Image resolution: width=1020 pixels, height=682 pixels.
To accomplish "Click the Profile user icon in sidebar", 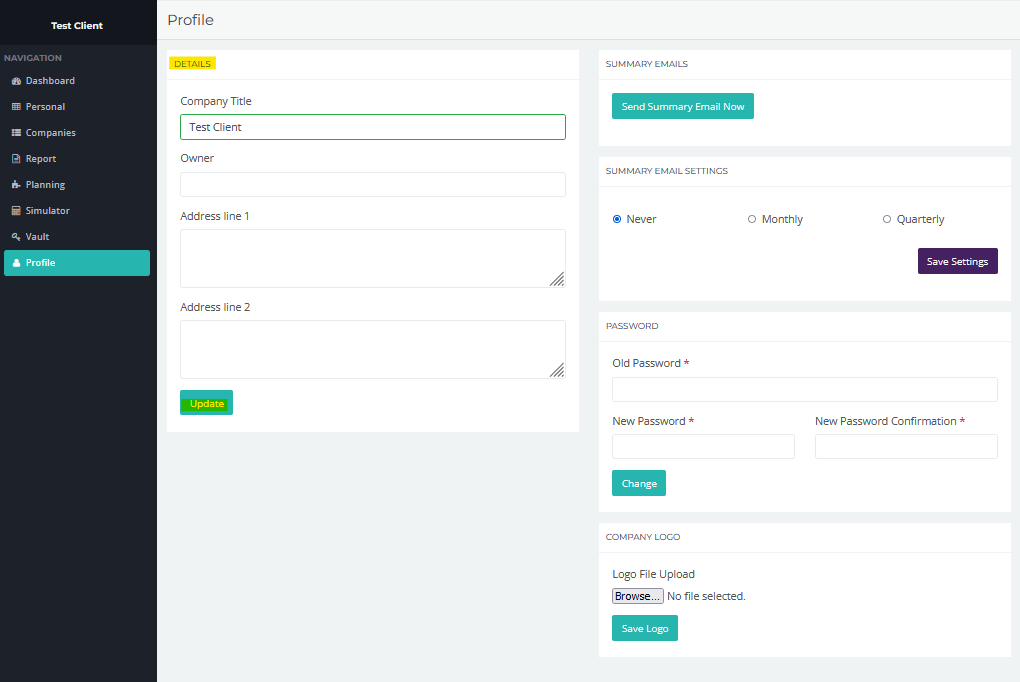I will 16,263.
